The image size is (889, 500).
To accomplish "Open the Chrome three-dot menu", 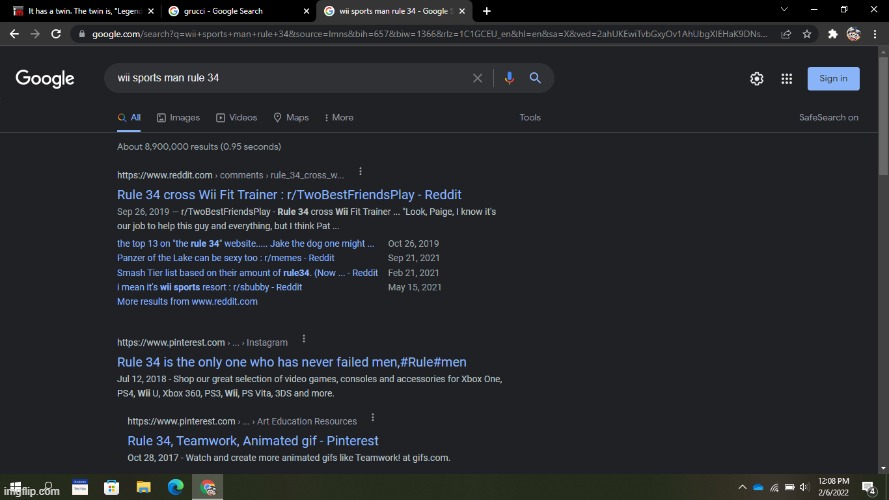I will [x=875, y=33].
